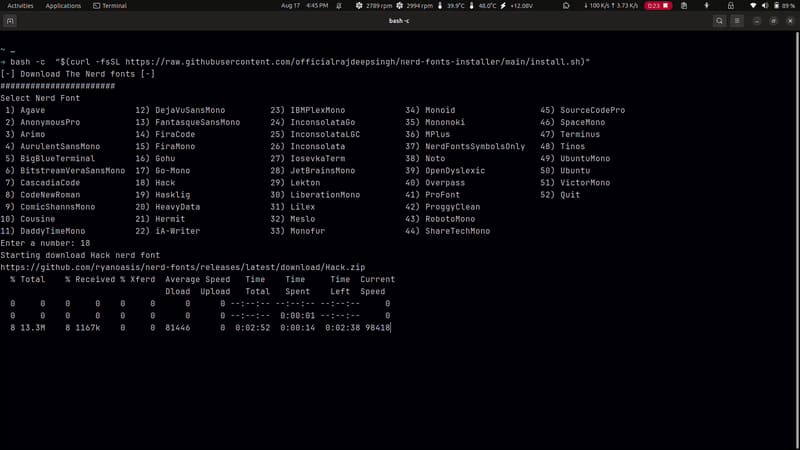Open the Applications menu
This screenshot has height=450, width=800.
(x=63, y=6)
